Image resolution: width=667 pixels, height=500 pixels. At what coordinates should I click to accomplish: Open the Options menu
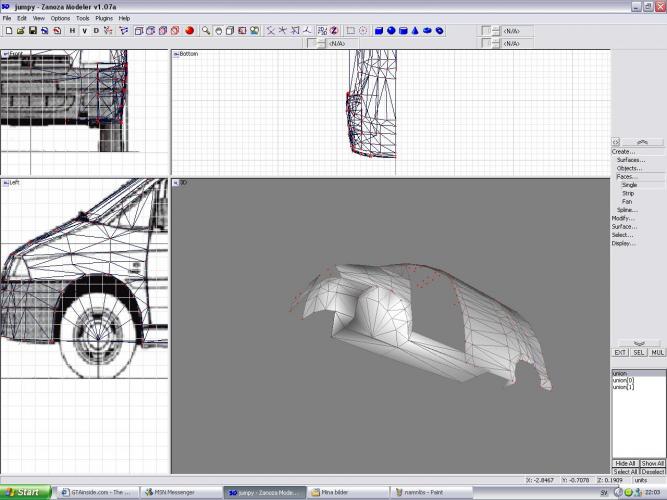point(61,18)
